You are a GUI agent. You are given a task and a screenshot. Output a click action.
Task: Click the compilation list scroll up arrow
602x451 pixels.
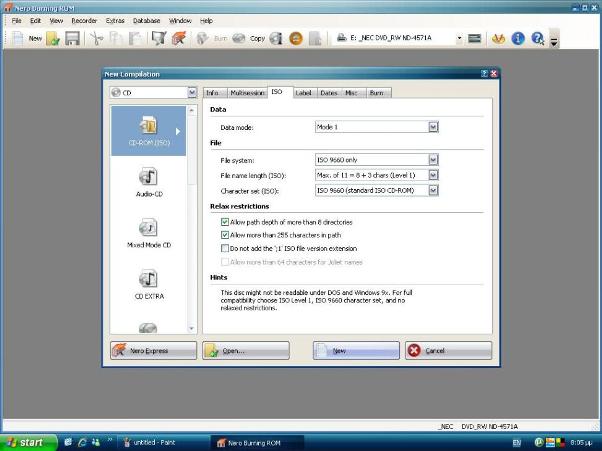pos(192,111)
